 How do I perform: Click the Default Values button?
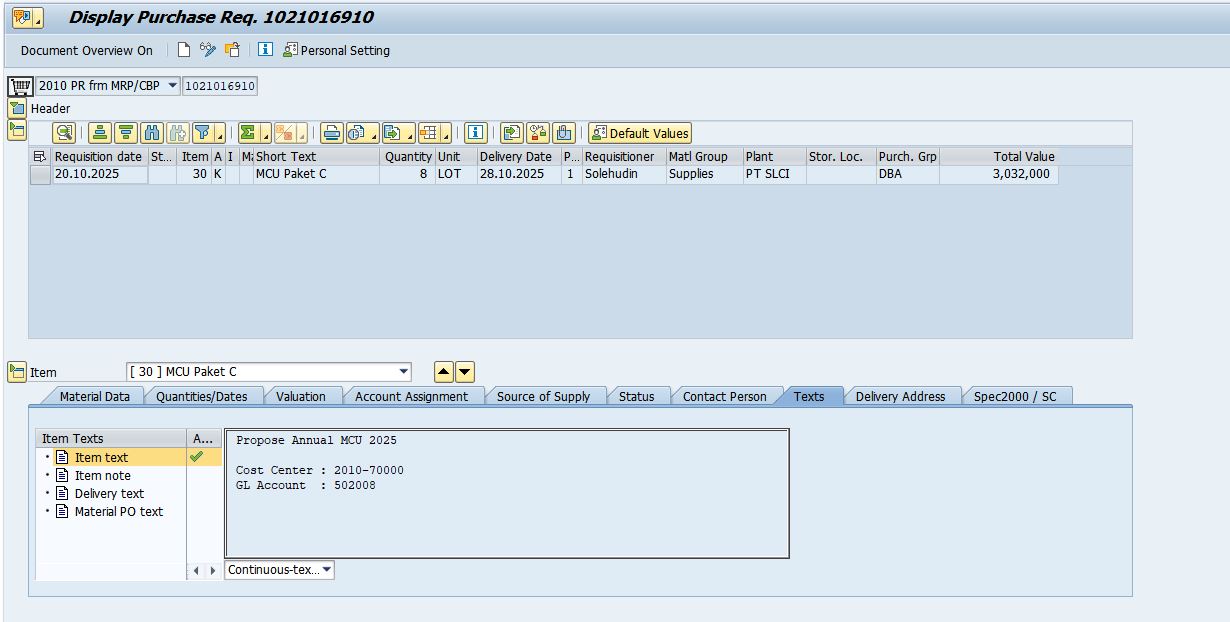[640, 133]
